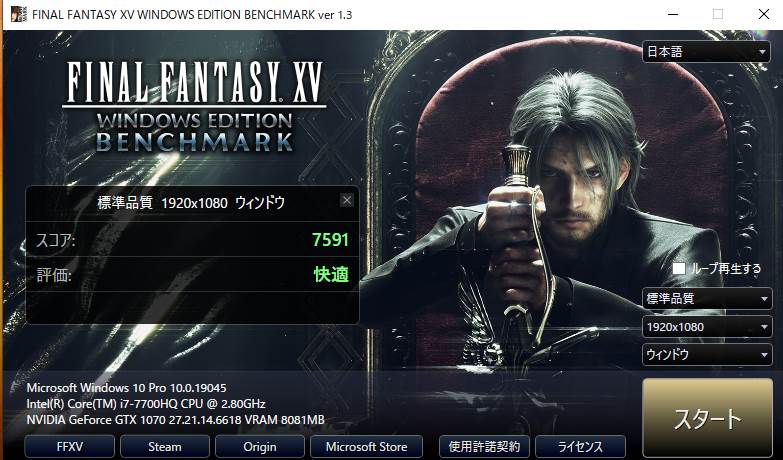Image resolution: width=783 pixels, height=460 pixels.
Task: Click the Steam store button
Action: click(x=165, y=447)
